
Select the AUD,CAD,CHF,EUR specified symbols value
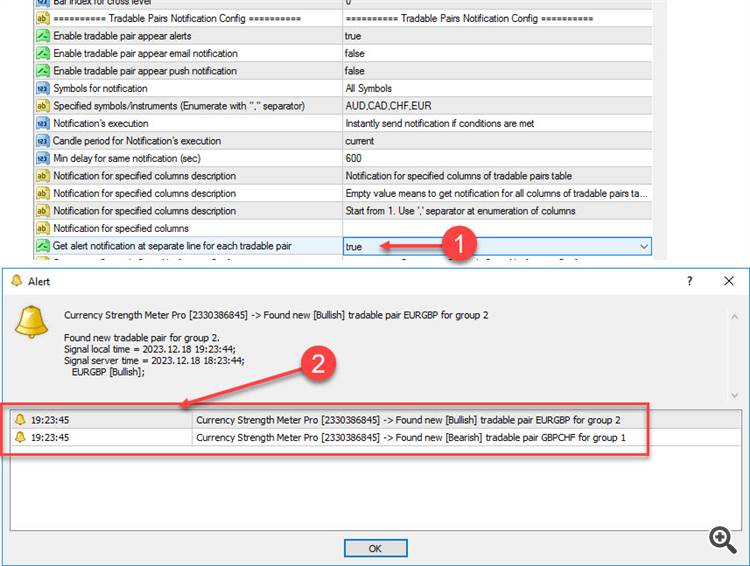click(388, 106)
